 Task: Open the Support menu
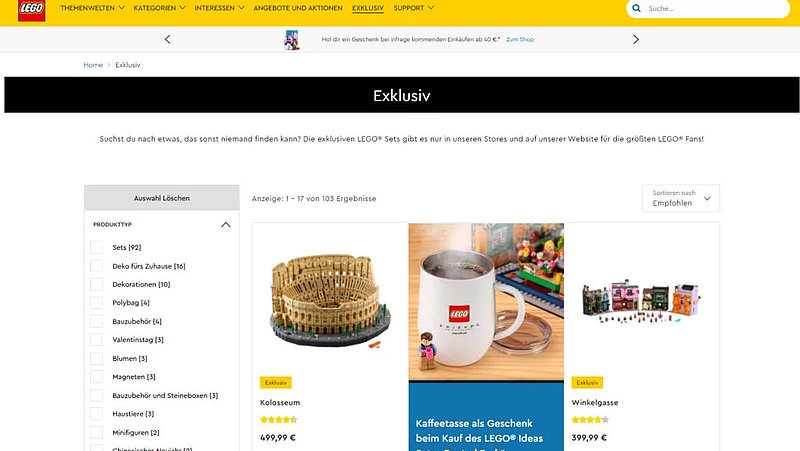pyautogui.click(x=413, y=8)
